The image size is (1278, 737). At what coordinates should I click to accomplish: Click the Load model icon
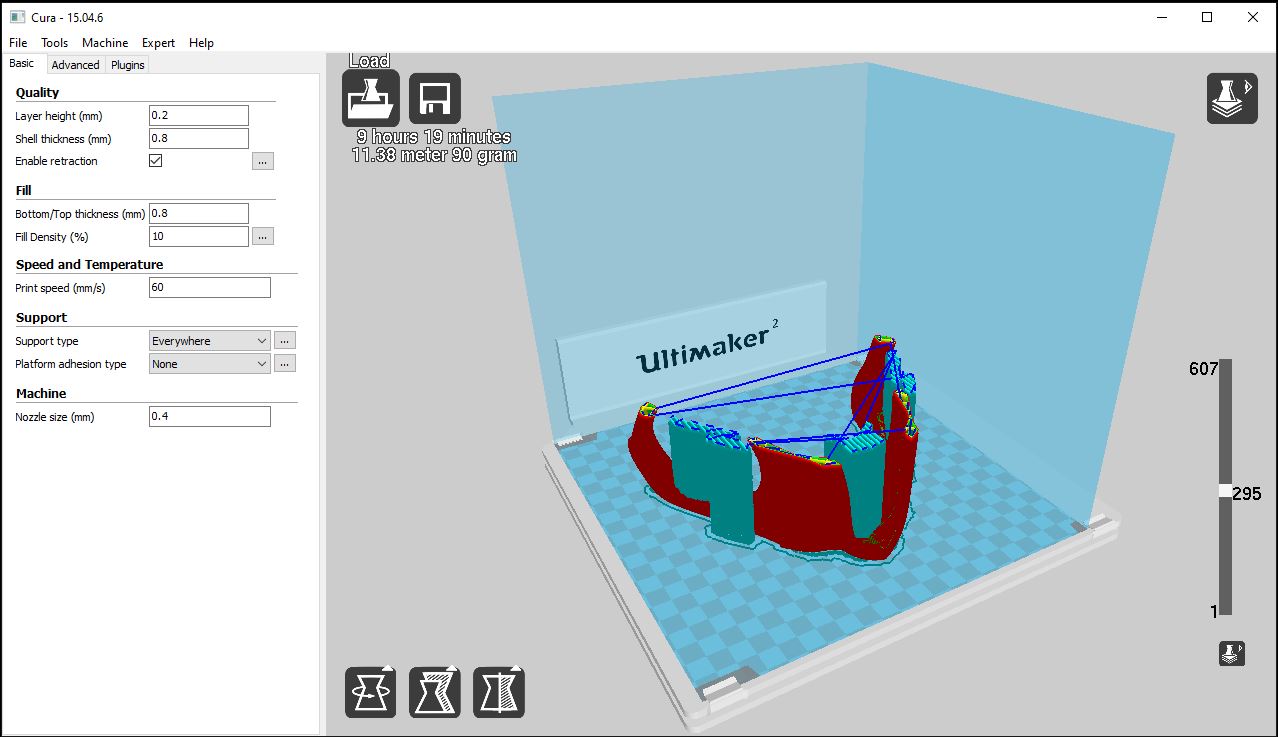[370, 98]
